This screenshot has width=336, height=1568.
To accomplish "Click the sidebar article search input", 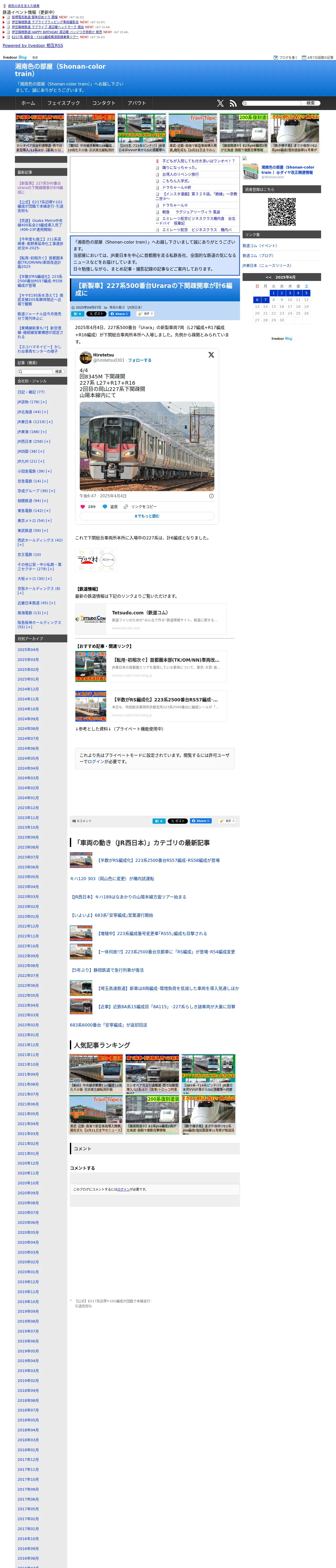I will (x=35, y=372).
